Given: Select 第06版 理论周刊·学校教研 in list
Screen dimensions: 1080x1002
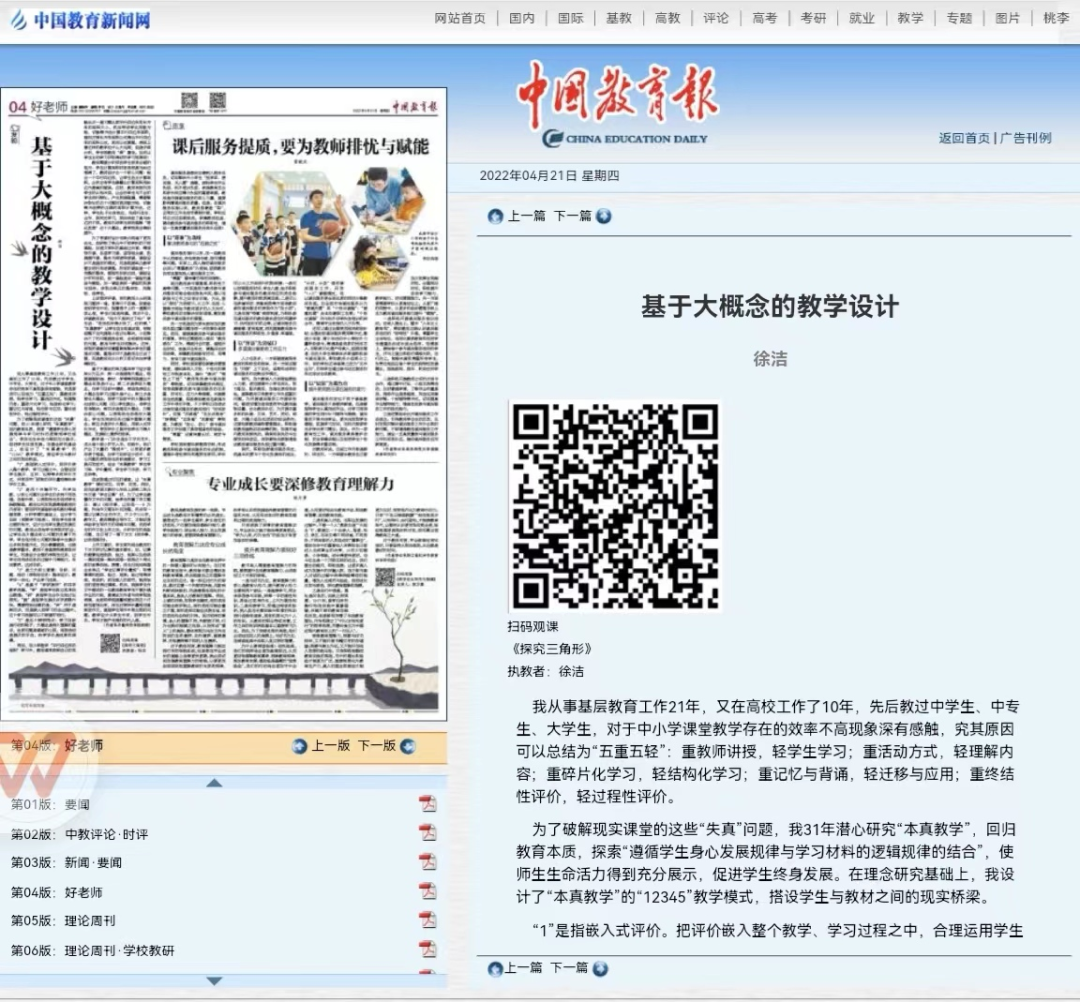Looking at the screenshot, I should tap(119, 950).
